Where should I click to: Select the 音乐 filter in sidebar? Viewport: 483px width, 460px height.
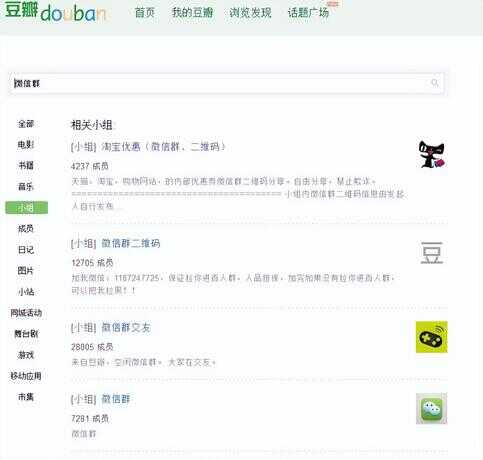pyautogui.click(x=26, y=187)
